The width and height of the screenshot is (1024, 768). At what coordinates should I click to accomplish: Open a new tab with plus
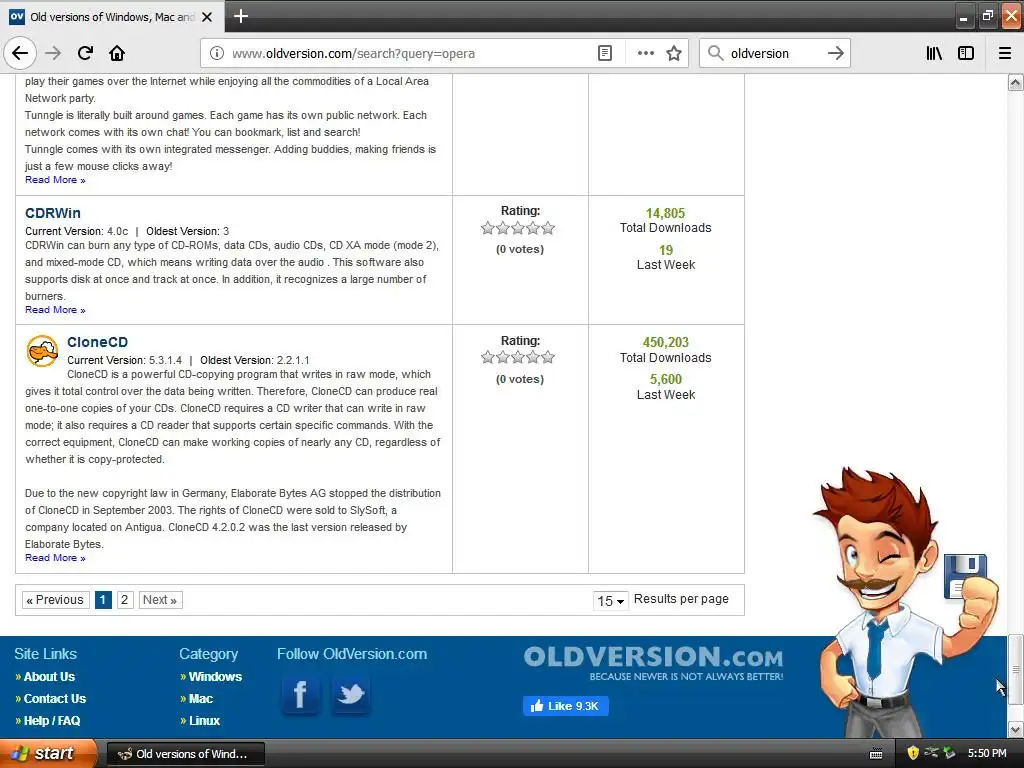[x=241, y=16]
